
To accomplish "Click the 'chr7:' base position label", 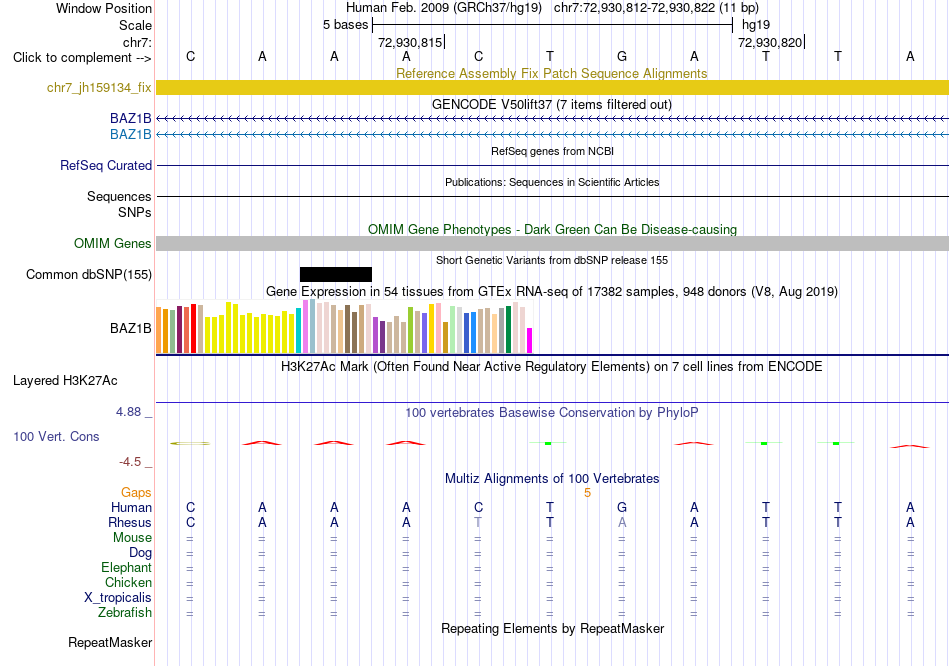I will [137, 42].
